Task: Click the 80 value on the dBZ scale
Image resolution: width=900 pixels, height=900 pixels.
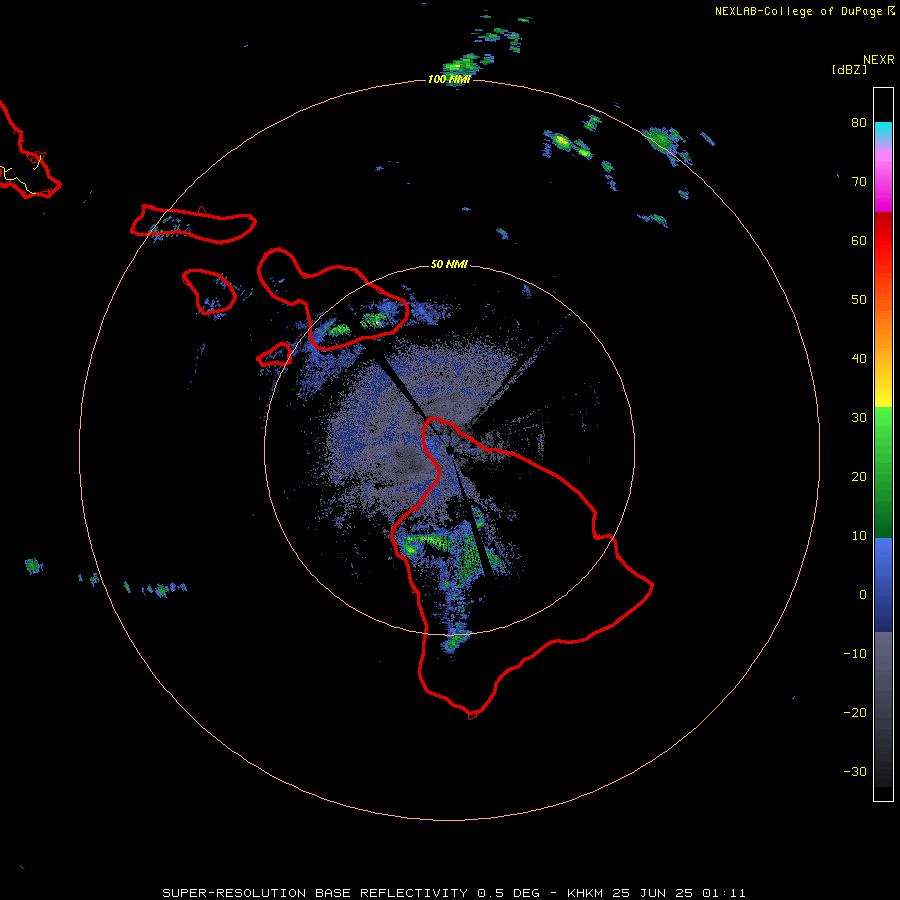Action: [x=859, y=122]
